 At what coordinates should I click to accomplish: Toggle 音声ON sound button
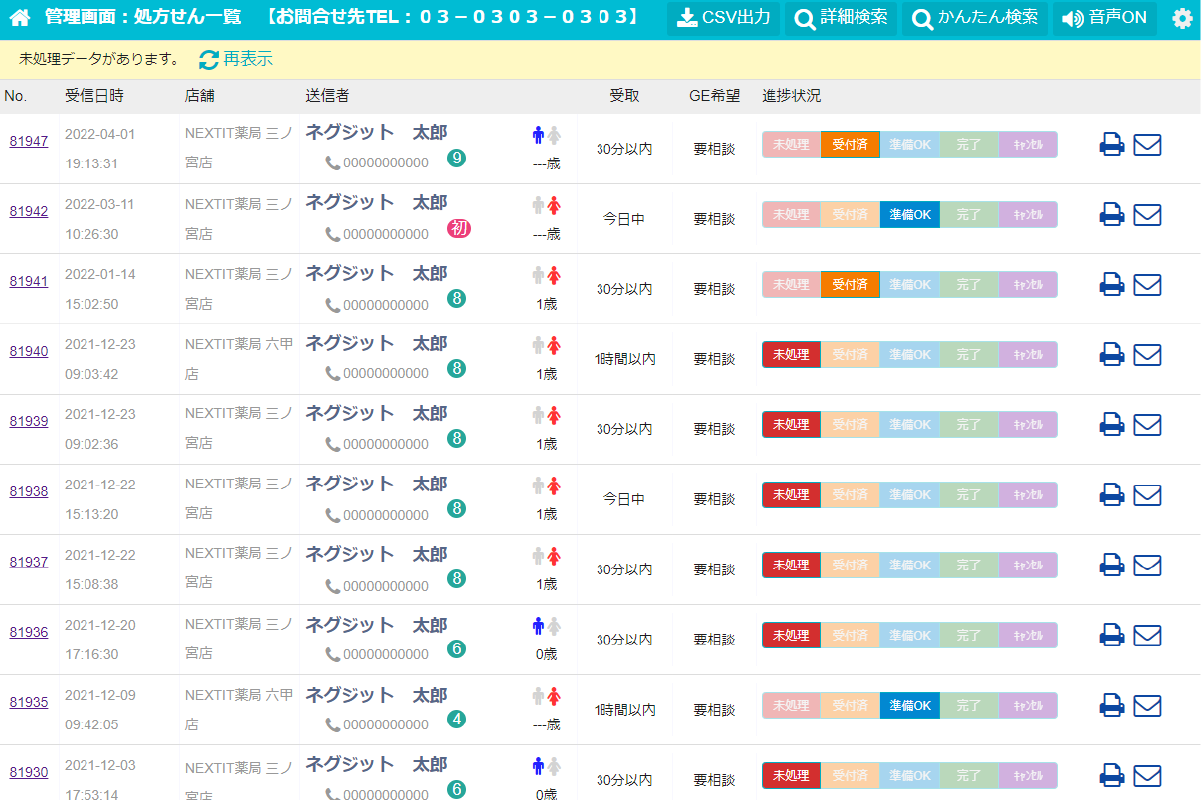click(x=1104, y=19)
